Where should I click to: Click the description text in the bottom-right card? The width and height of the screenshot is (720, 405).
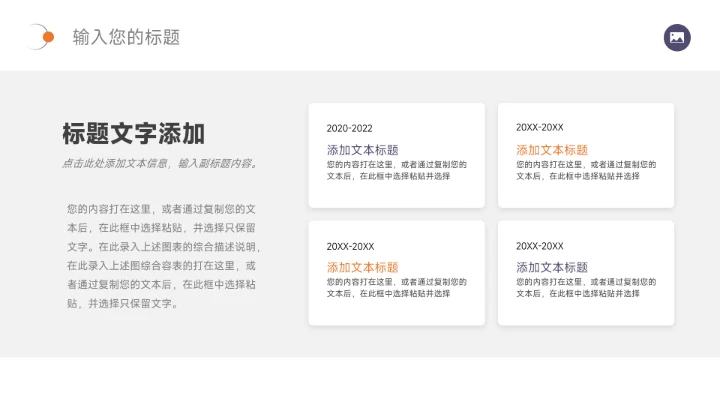click(586, 288)
